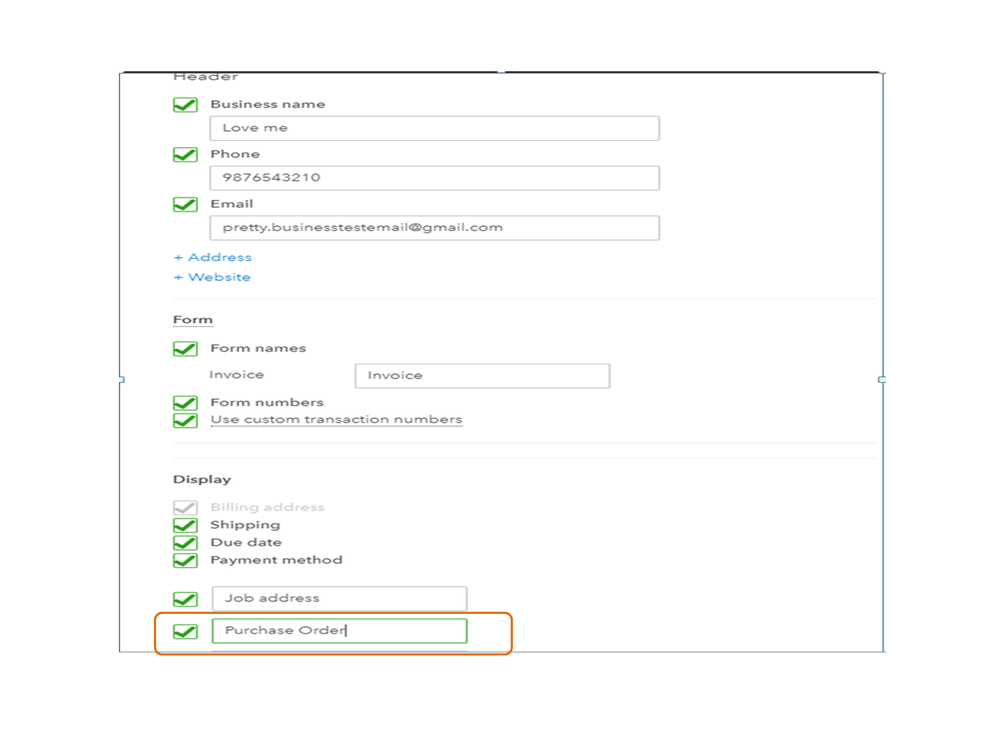Open Use custom transaction numbers link
This screenshot has height=749, width=999.
pos(336,420)
